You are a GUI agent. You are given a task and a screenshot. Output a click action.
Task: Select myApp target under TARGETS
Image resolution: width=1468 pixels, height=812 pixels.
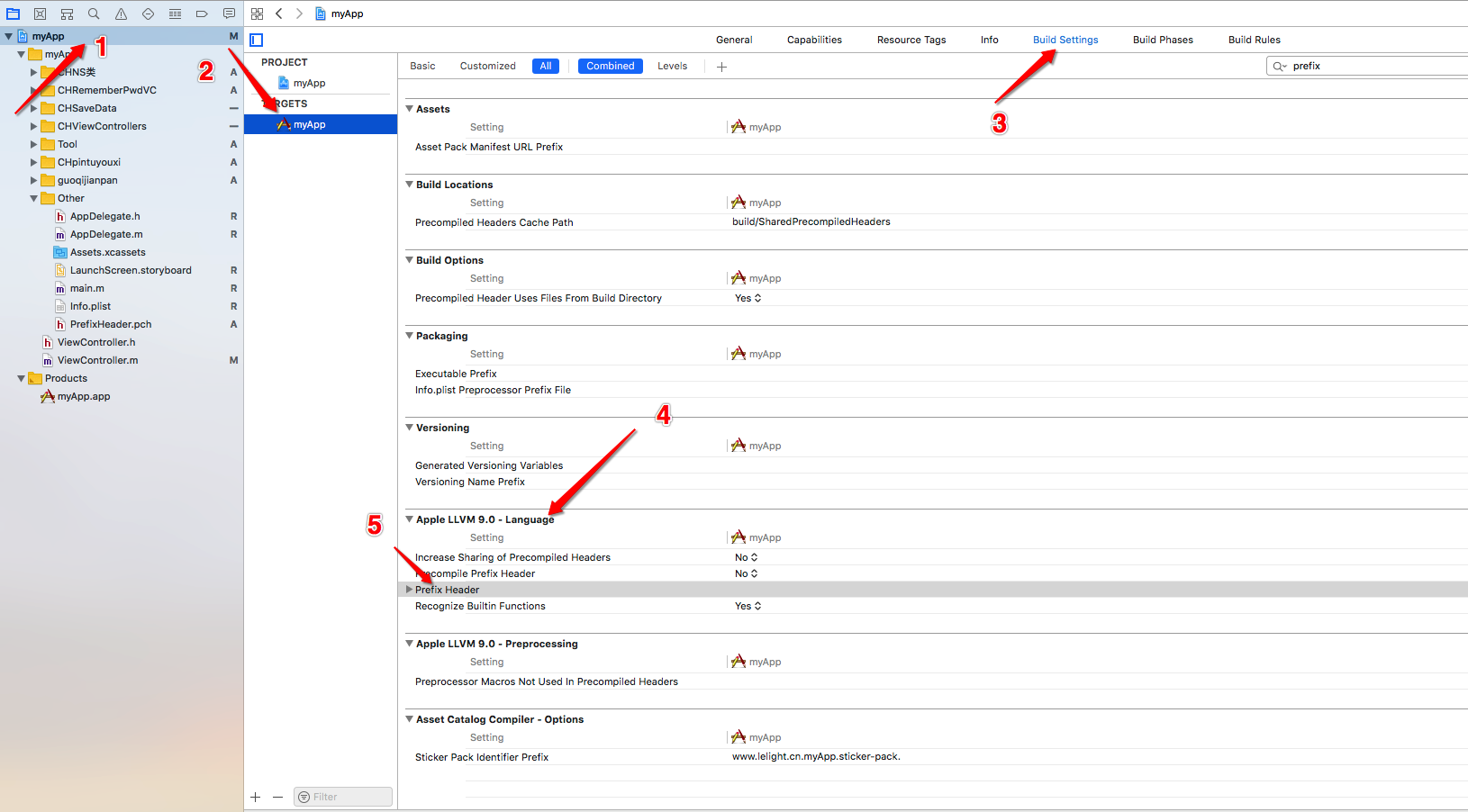(x=321, y=124)
